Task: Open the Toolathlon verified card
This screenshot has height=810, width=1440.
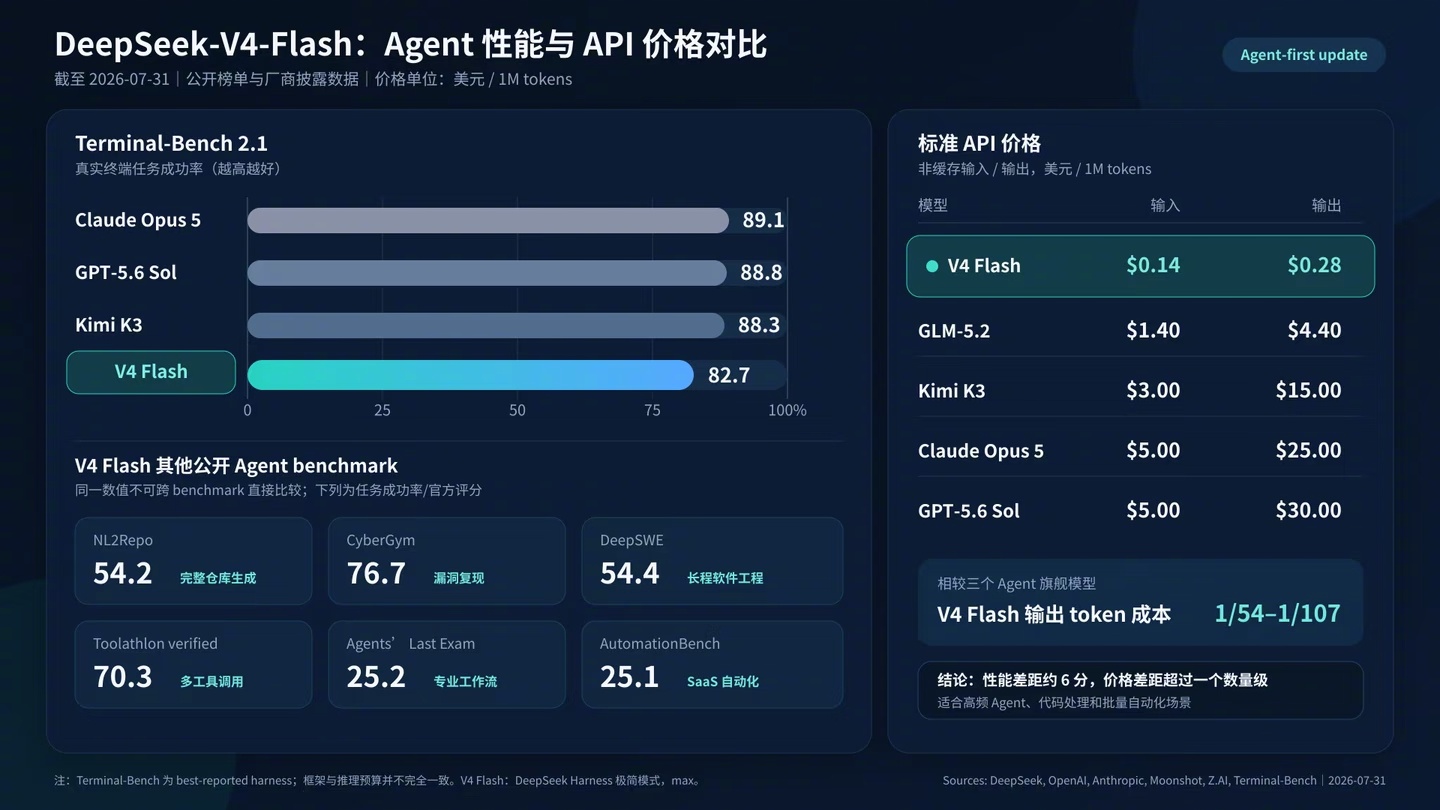Action: click(193, 665)
